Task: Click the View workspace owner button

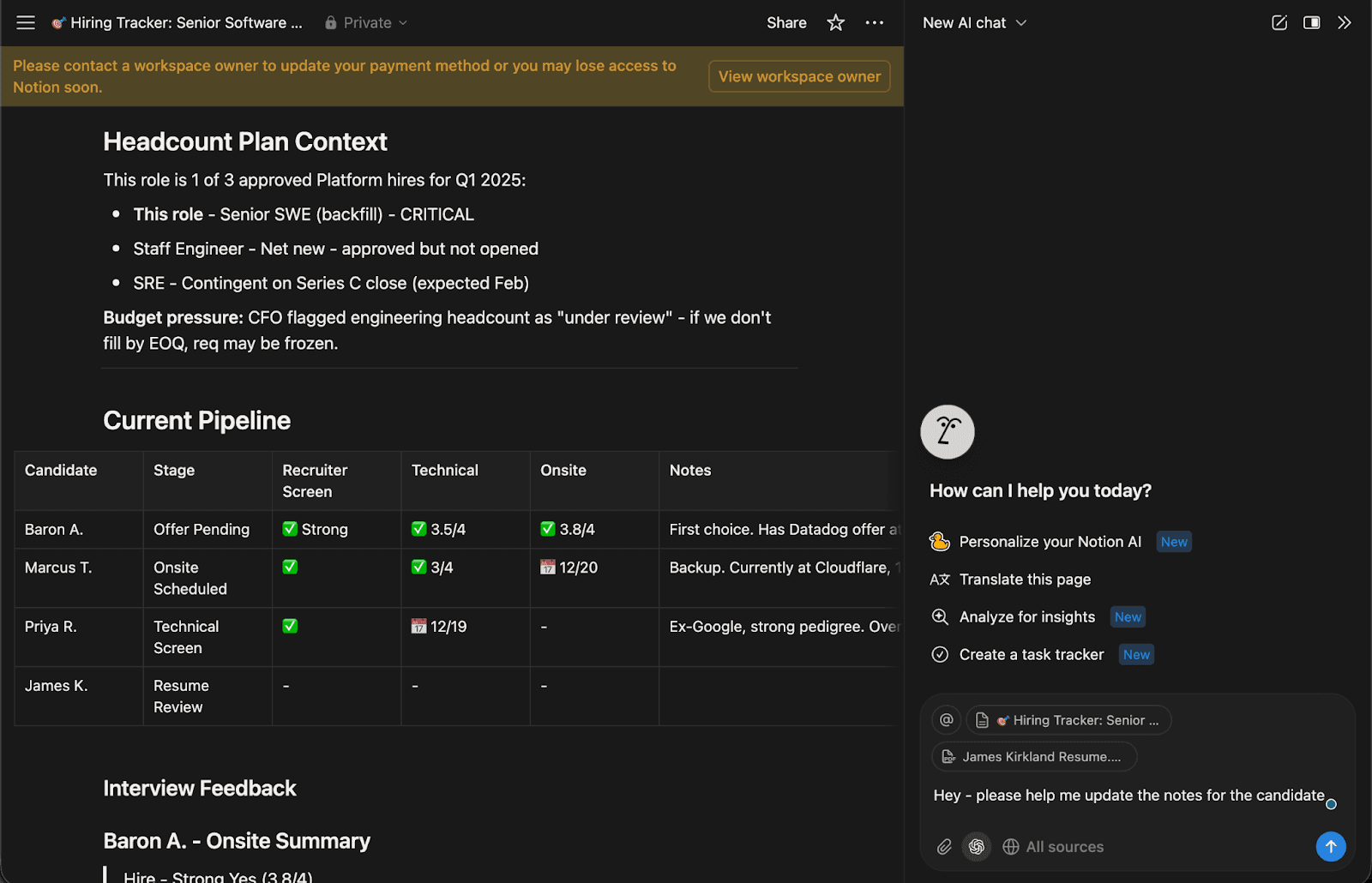Action: point(798,75)
